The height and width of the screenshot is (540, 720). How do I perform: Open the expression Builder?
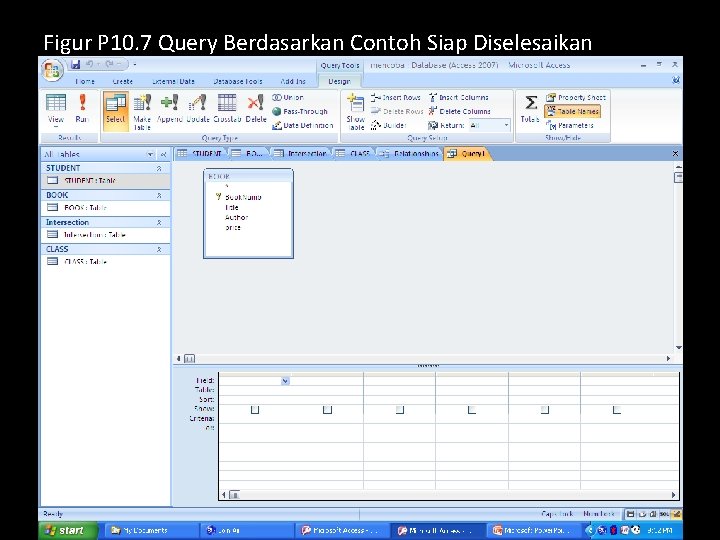click(x=388, y=125)
